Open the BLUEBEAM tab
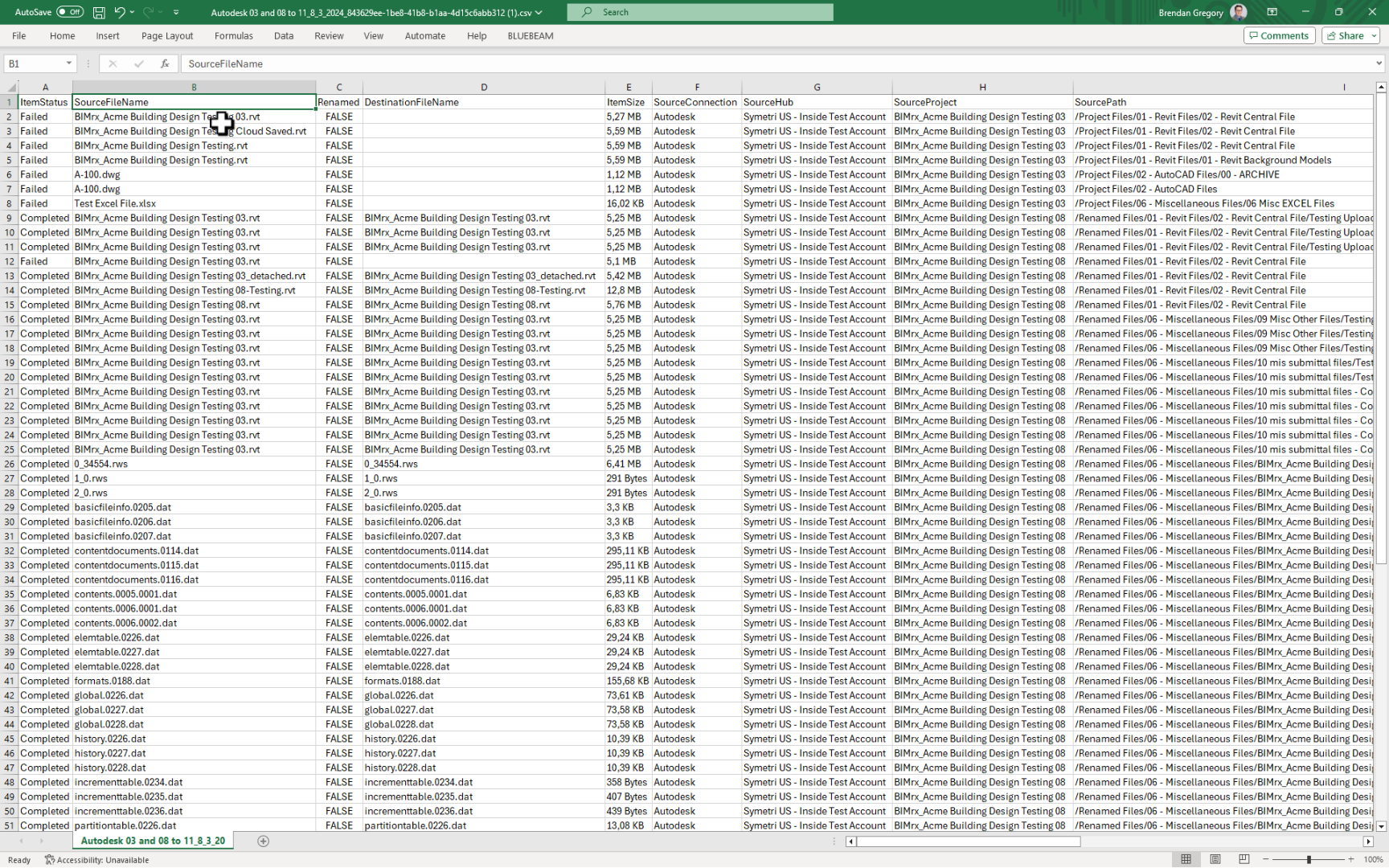The width and height of the screenshot is (1389, 868). 531,35
